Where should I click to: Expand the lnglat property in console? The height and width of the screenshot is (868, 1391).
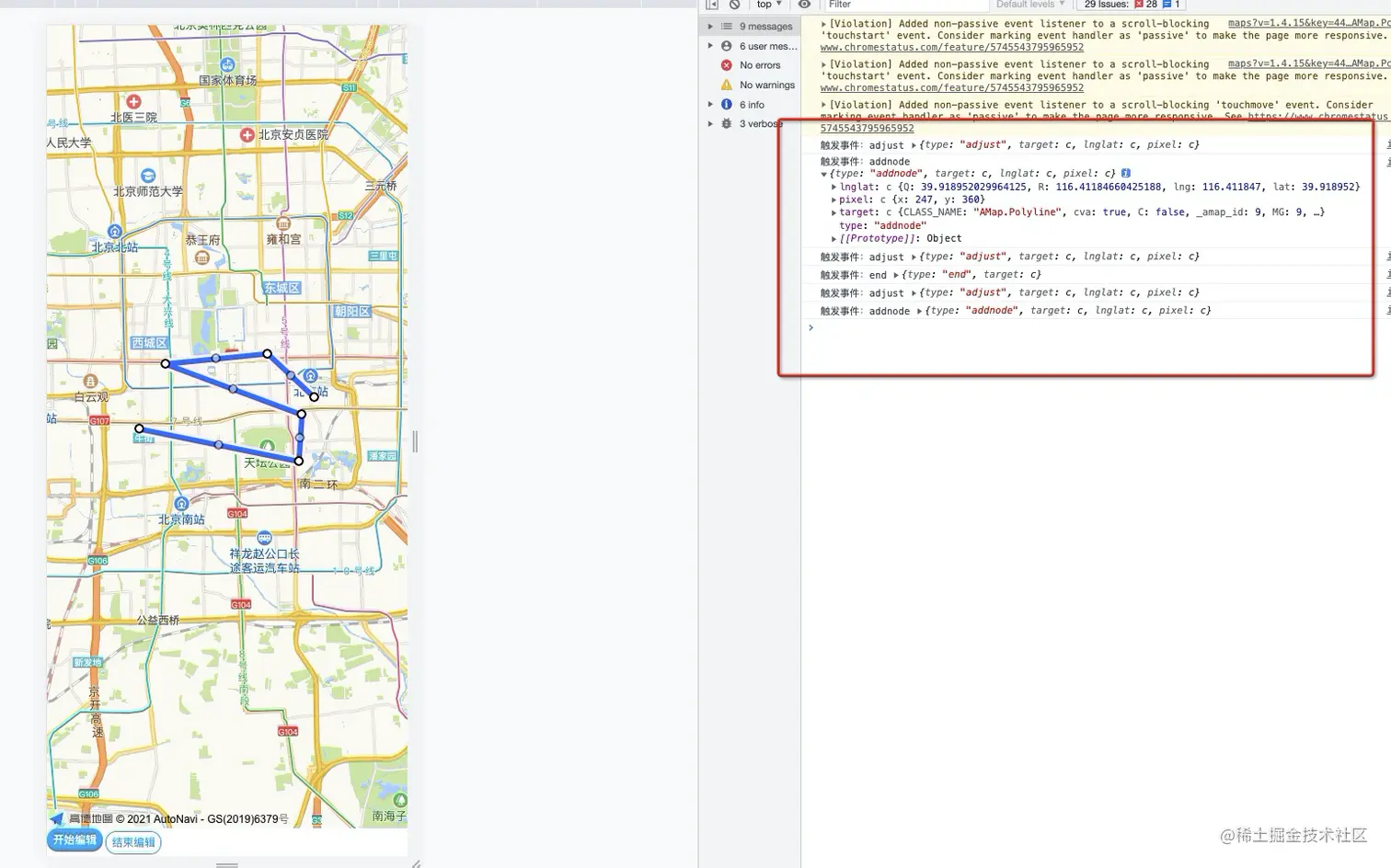(834, 187)
